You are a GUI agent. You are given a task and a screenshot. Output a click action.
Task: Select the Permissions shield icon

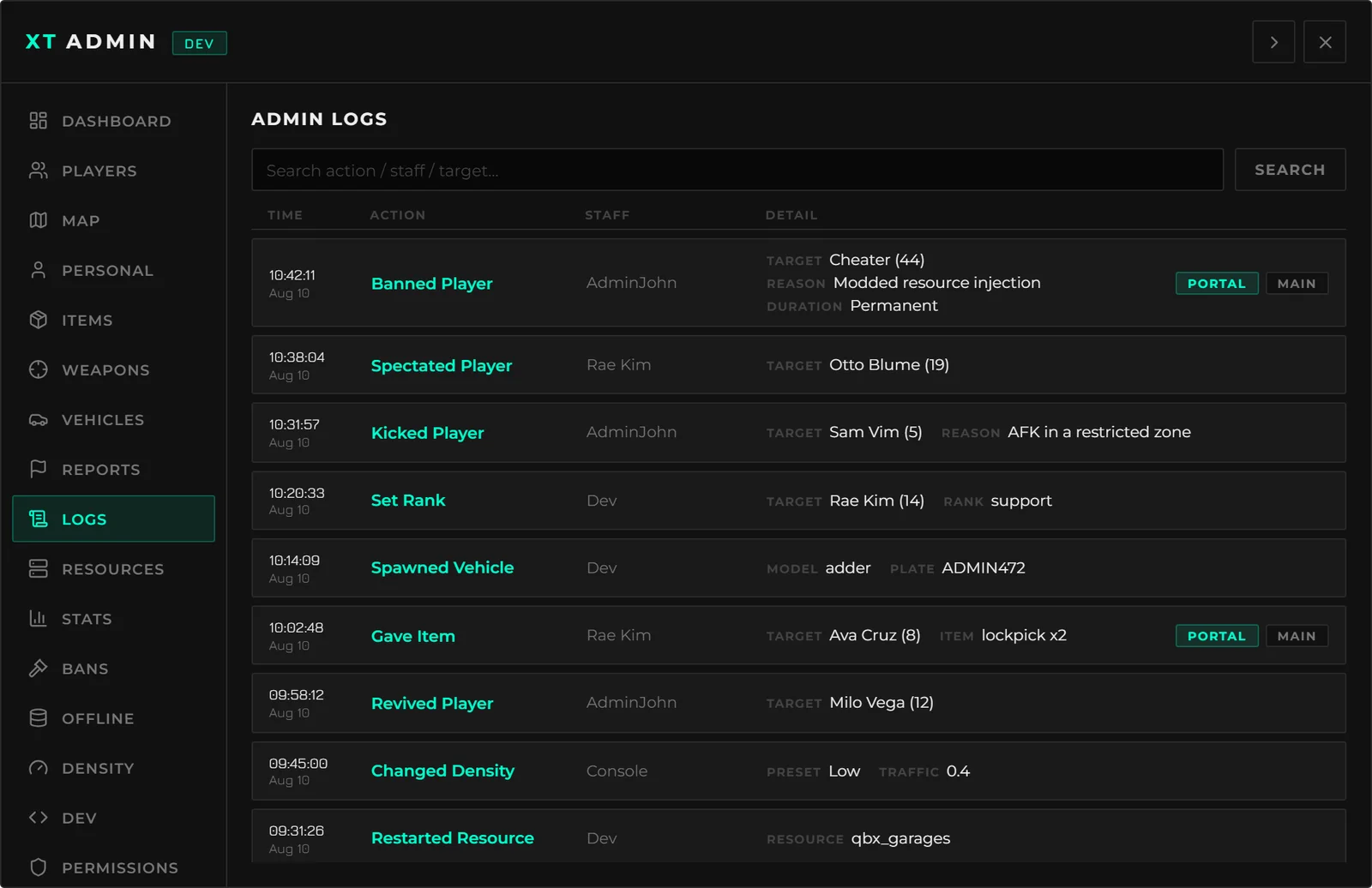click(38, 867)
